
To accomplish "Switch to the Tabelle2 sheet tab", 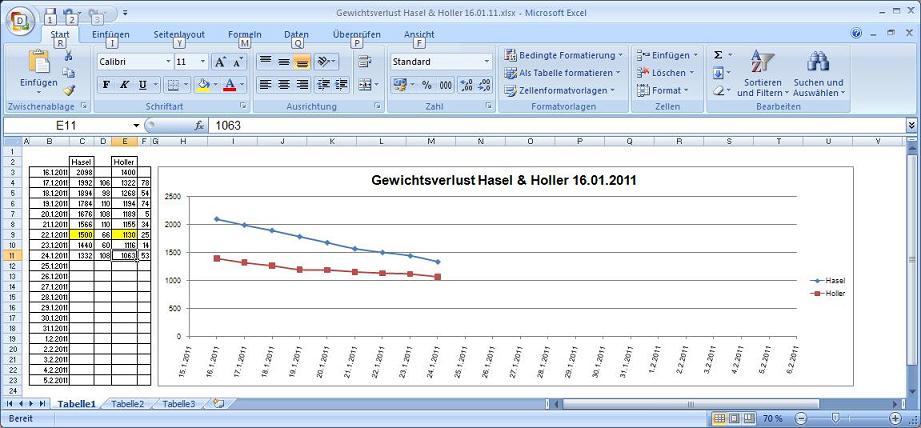I will coord(127,403).
